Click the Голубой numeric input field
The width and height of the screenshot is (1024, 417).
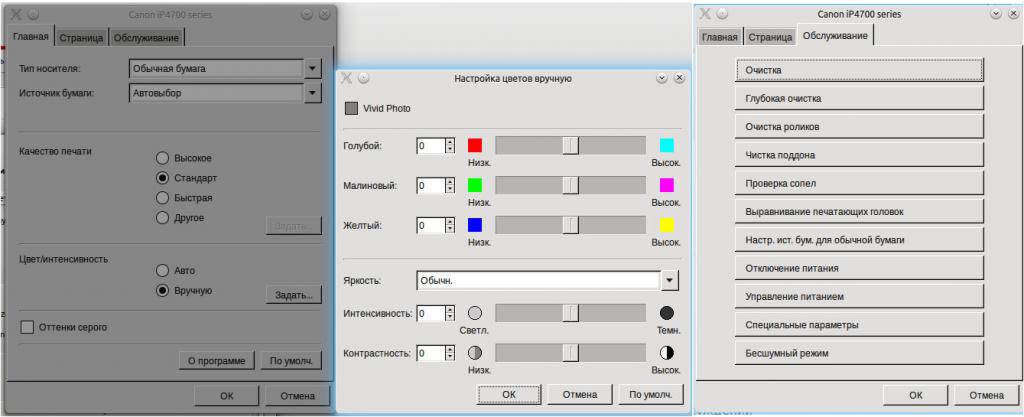[x=430, y=146]
